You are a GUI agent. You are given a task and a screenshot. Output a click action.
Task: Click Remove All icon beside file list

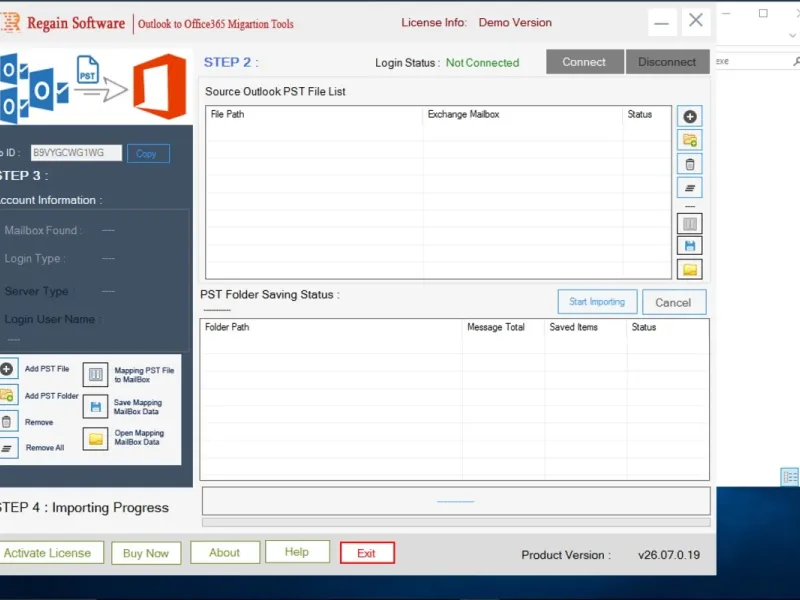click(x=690, y=188)
